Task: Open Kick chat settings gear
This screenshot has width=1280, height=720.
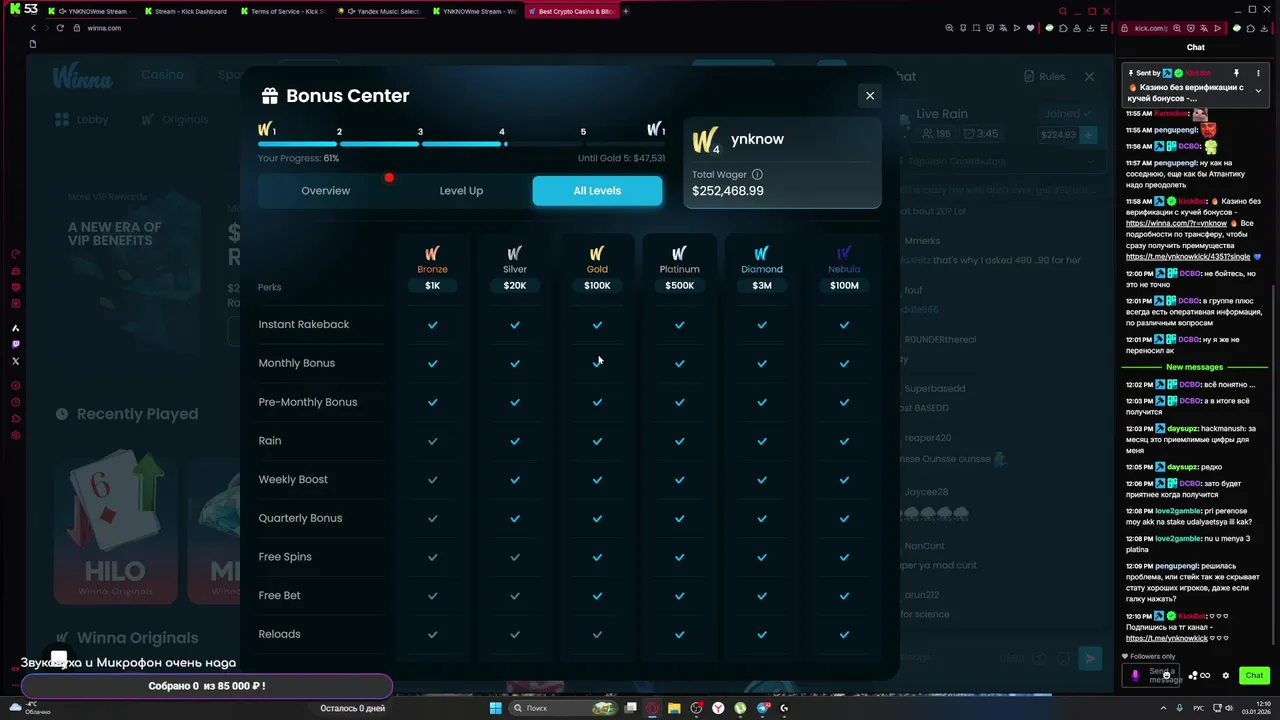Action: point(1226,675)
